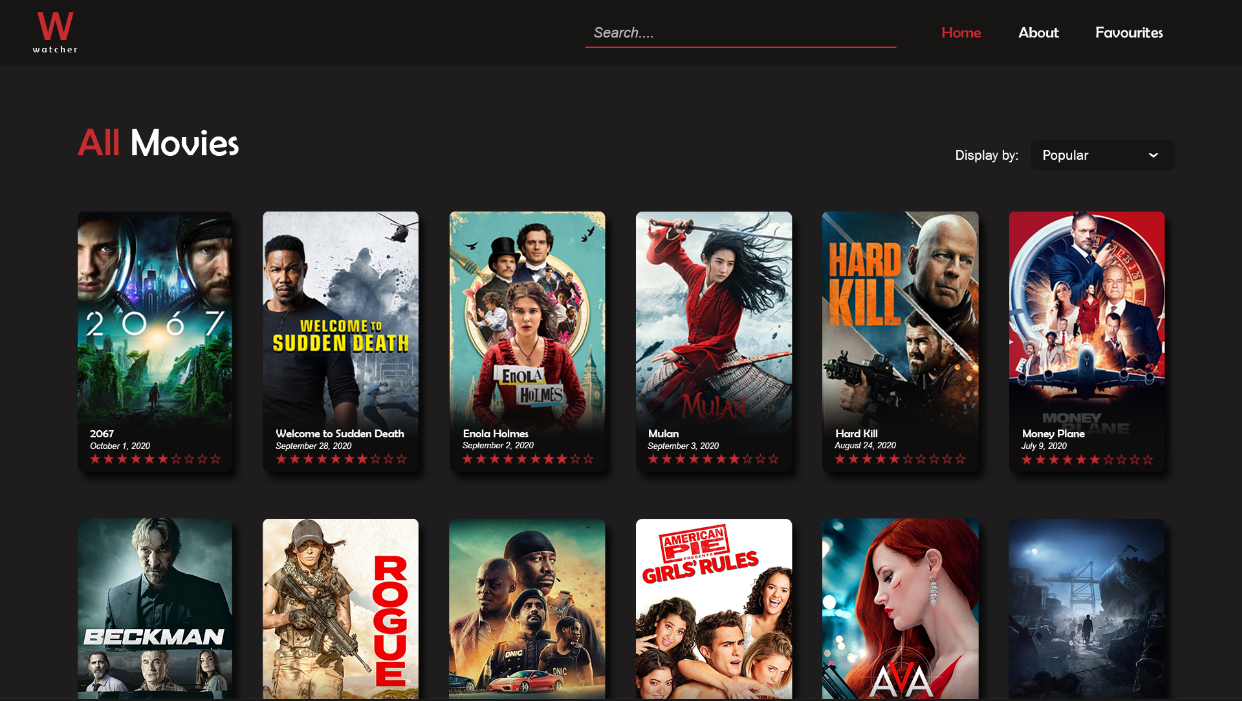
Task: Go to the Favourites page
Action: pos(1129,32)
